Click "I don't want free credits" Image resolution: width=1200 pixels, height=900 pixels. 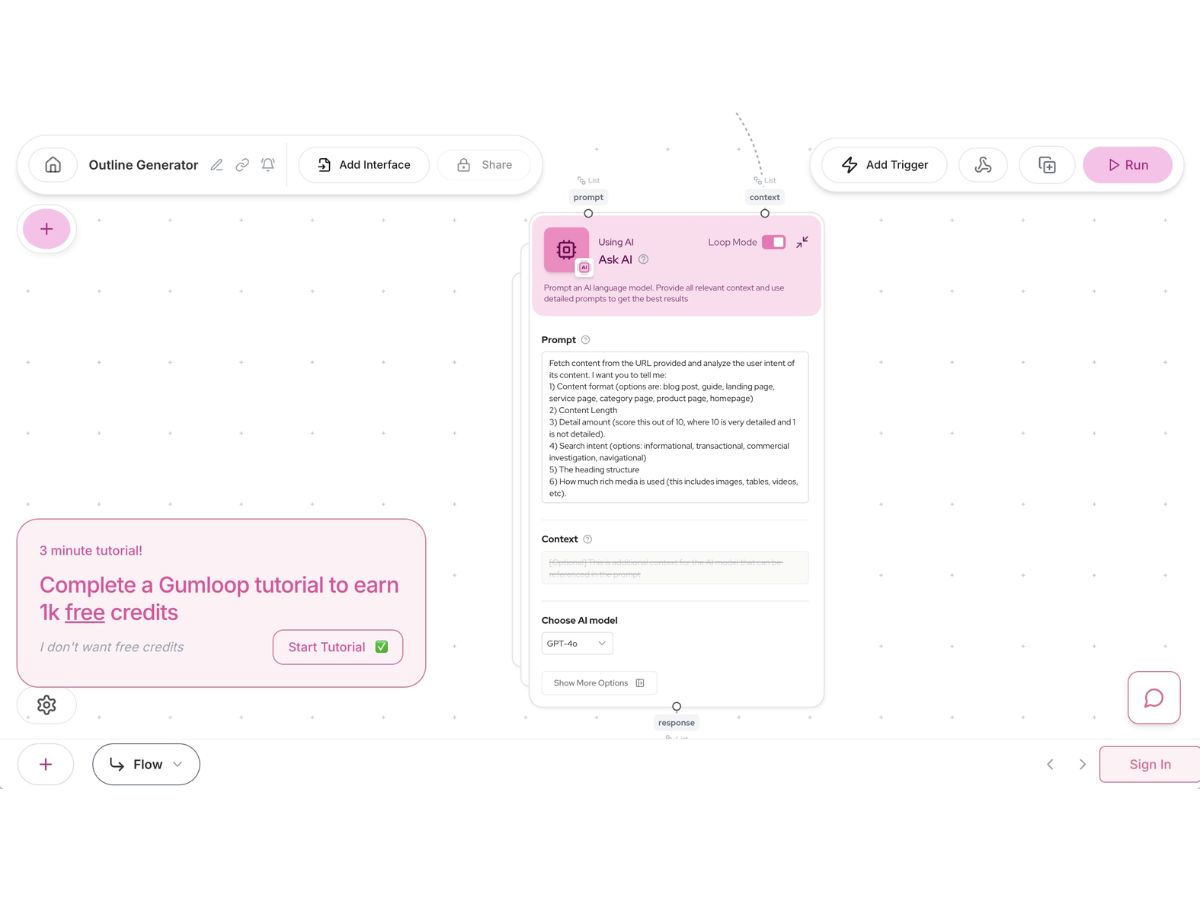point(112,647)
